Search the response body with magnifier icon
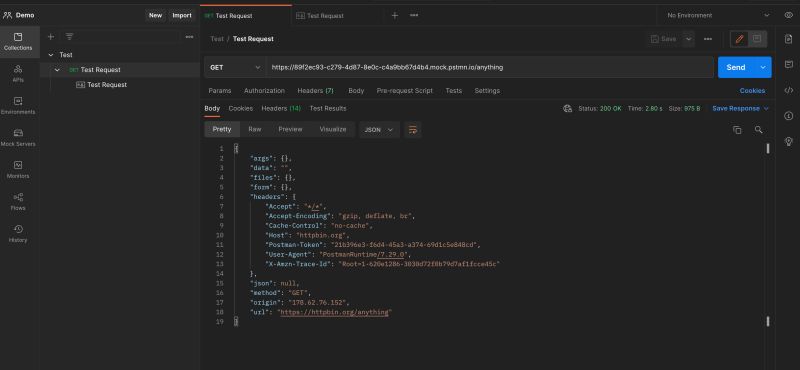The height and width of the screenshot is (370, 800). pyautogui.click(x=759, y=130)
